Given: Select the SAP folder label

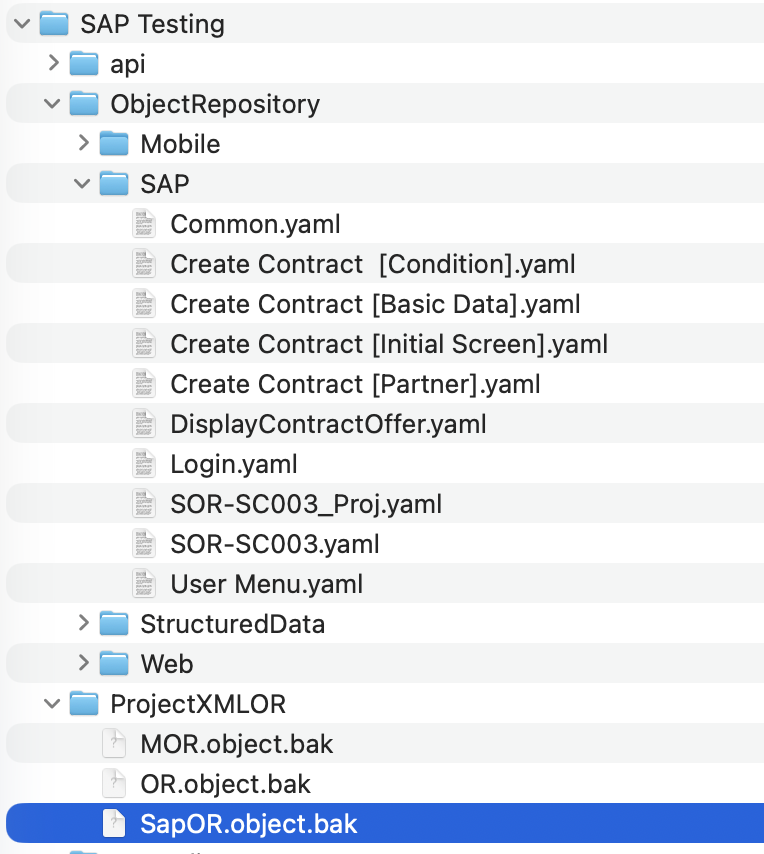Looking at the screenshot, I should pyautogui.click(x=165, y=184).
